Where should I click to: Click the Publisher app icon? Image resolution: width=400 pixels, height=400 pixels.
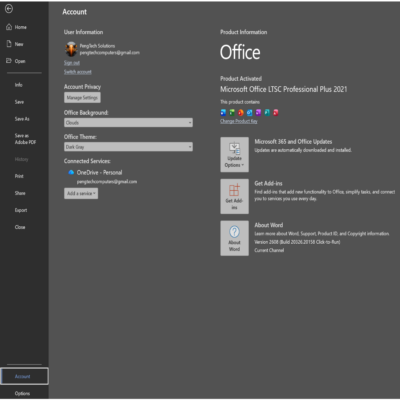click(267, 113)
